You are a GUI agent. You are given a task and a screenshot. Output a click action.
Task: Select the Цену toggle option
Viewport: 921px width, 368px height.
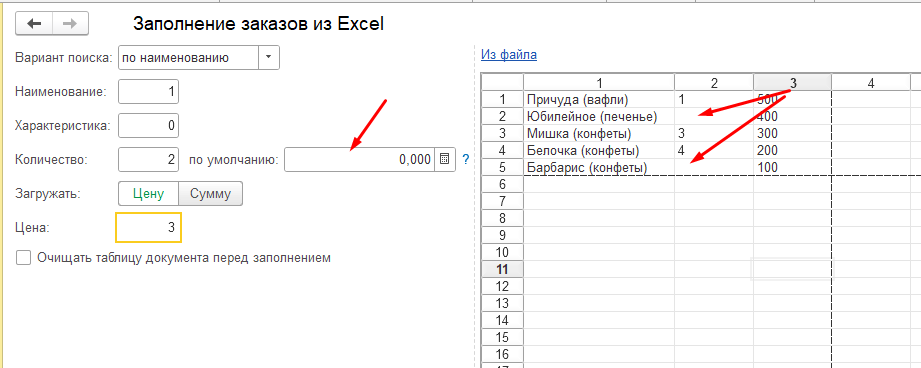click(x=148, y=193)
